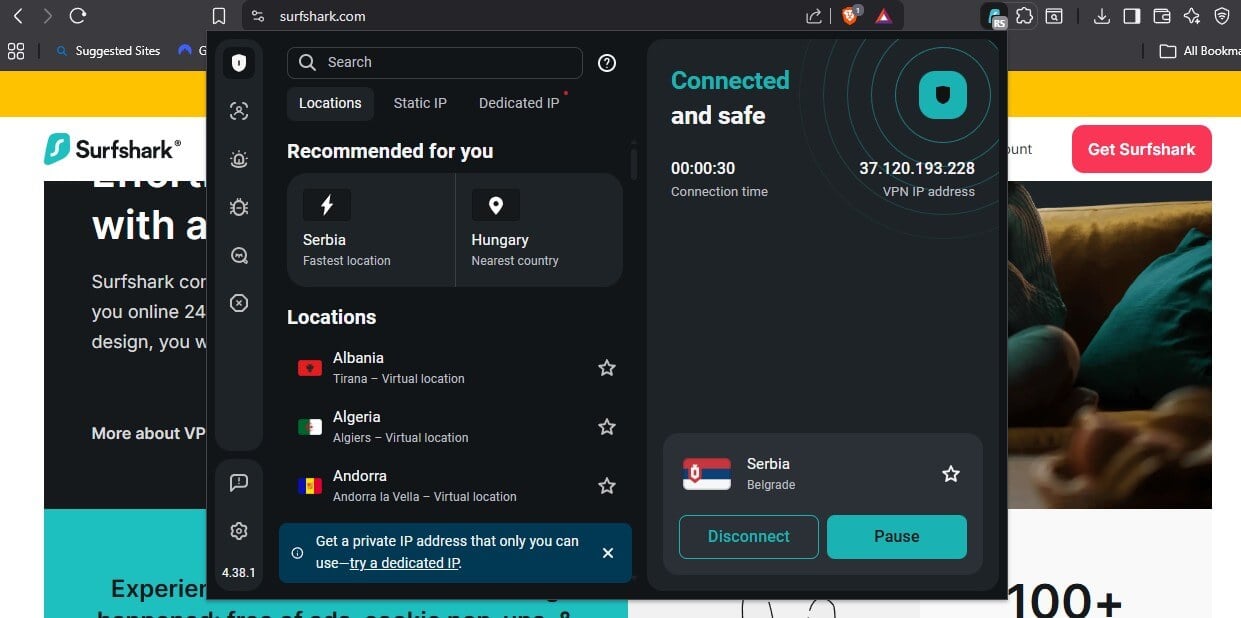The width and height of the screenshot is (1241, 618).
Task: Dismiss the dedicated IP banner
Action: 608,553
